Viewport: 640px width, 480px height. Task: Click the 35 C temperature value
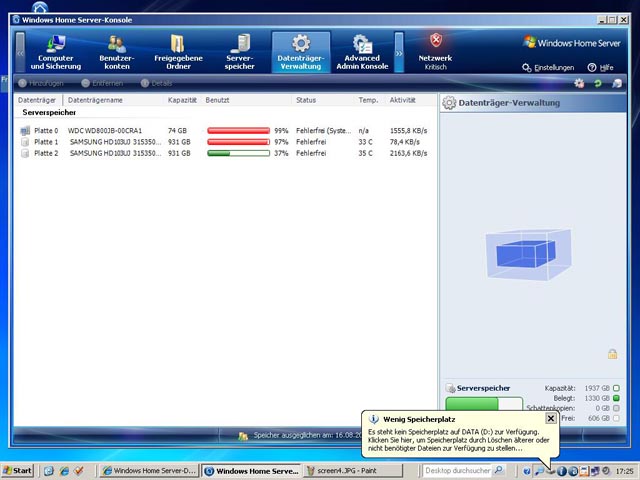pos(365,153)
